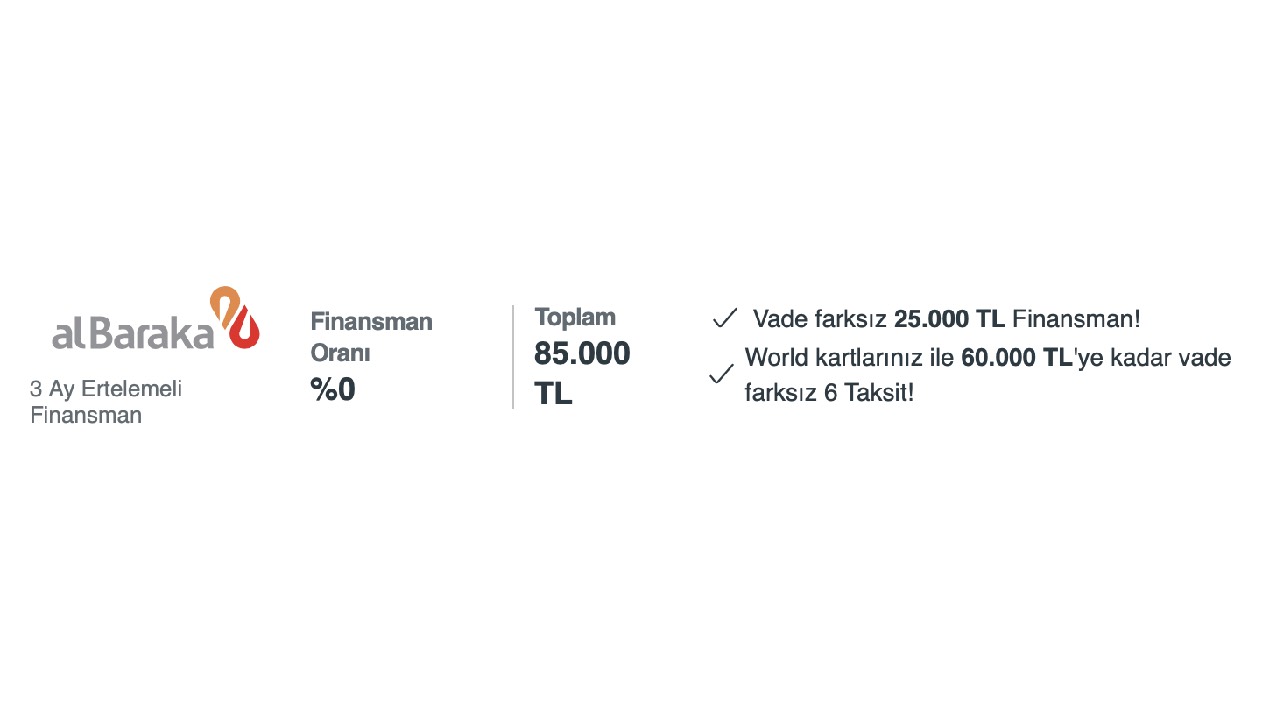
Task: Click the words Vade farksız in first benefit
Action: pyautogui.click(x=820, y=319)
